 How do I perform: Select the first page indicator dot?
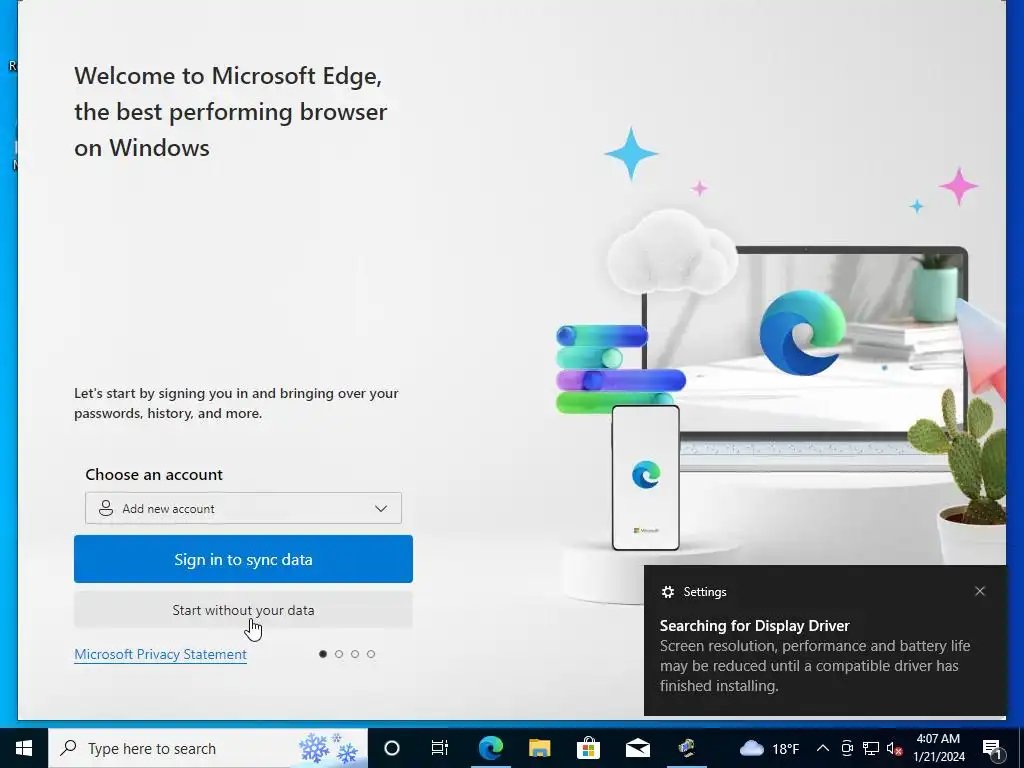point(323,654)
